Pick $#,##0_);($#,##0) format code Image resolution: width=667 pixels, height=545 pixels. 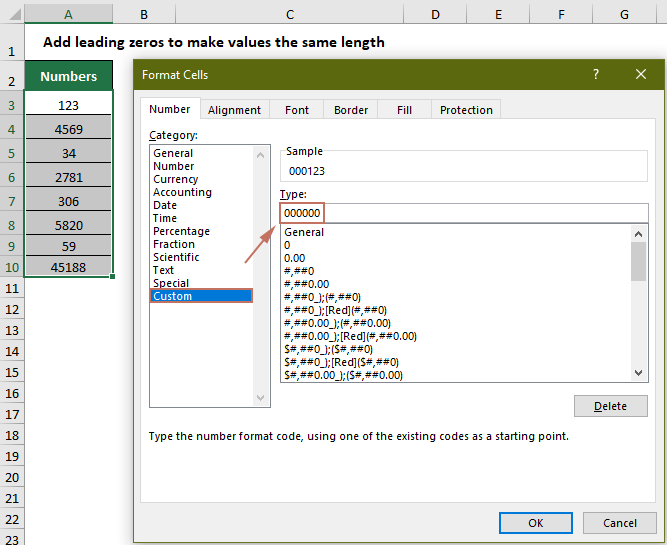[x=328, y=349]
